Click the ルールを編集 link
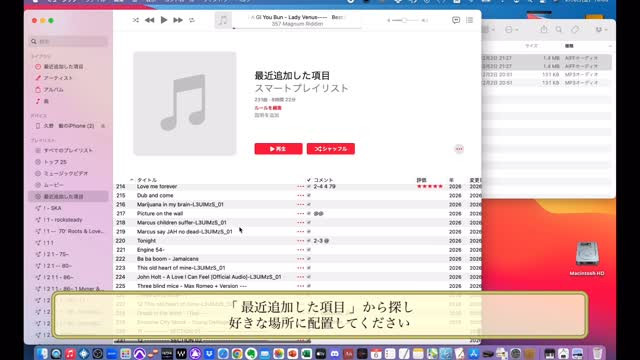This screenshot has width=640, height=360. coord(268,108)
